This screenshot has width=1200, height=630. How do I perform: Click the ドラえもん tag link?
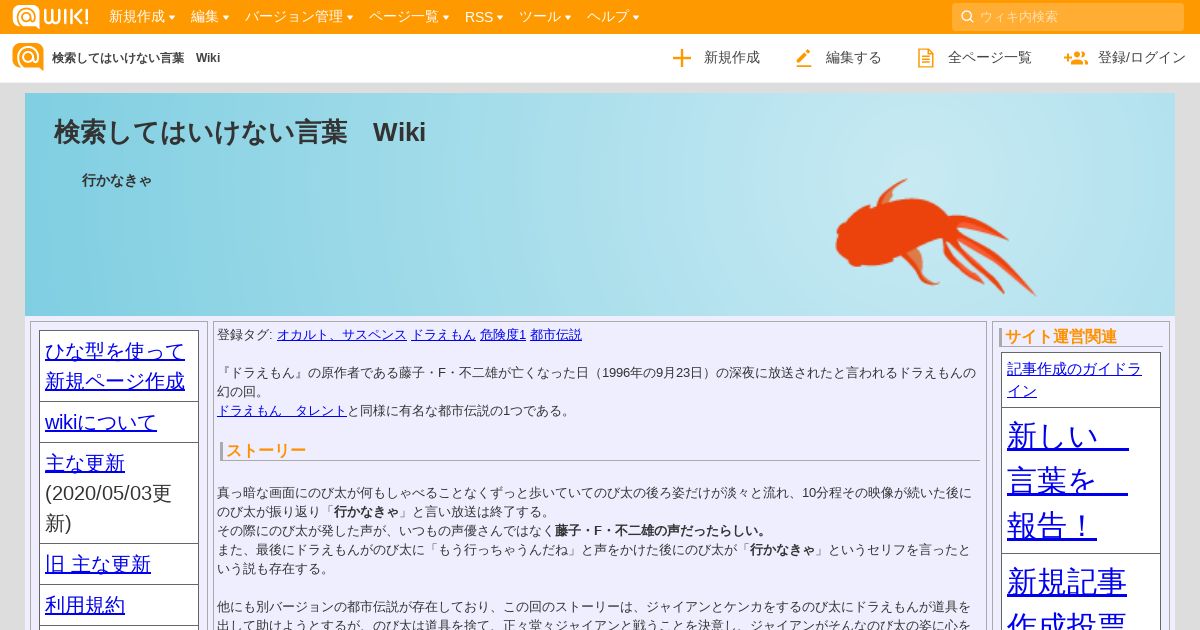point(443,335)
